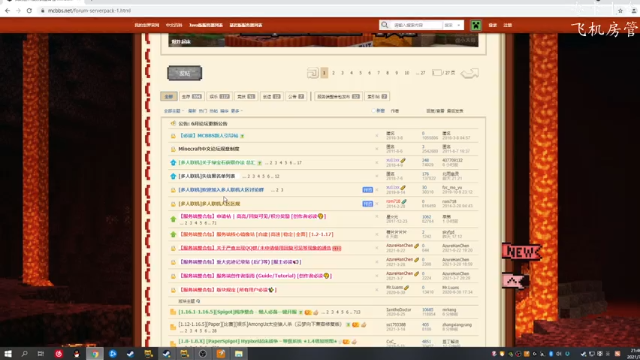Select the highlighted 全部 category tab
Screen dimensions: 640x360
tap(169, 96)
